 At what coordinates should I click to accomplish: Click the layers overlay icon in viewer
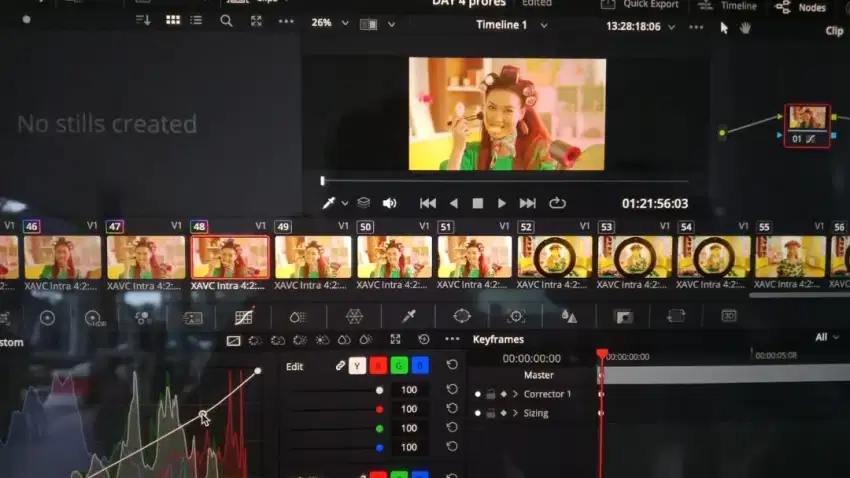363,203
